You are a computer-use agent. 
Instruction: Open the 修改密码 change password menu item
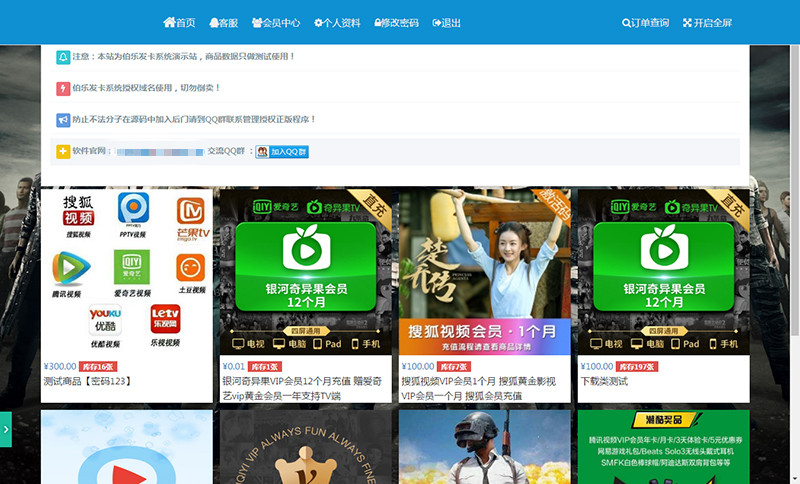click(396, 23)
